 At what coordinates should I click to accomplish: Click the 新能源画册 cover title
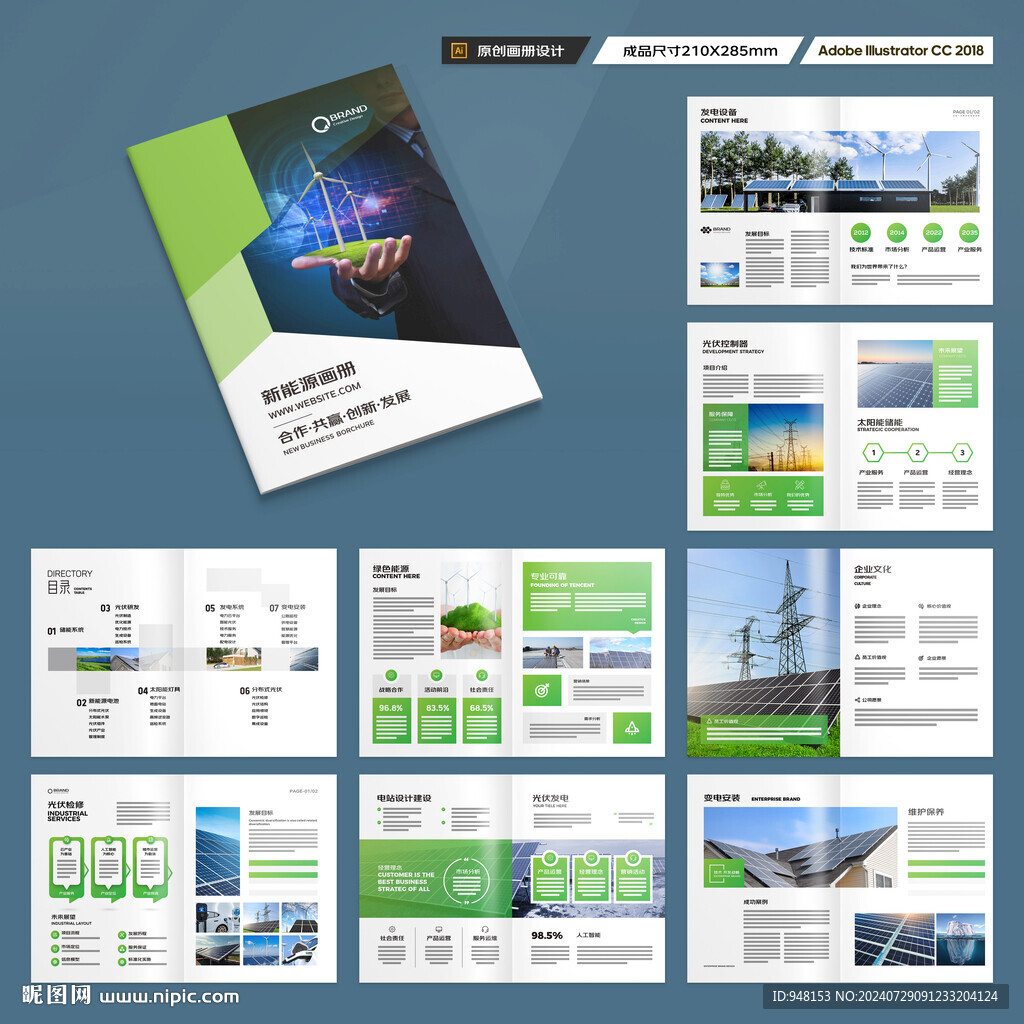pyautogui.click(x=308, y=383)
